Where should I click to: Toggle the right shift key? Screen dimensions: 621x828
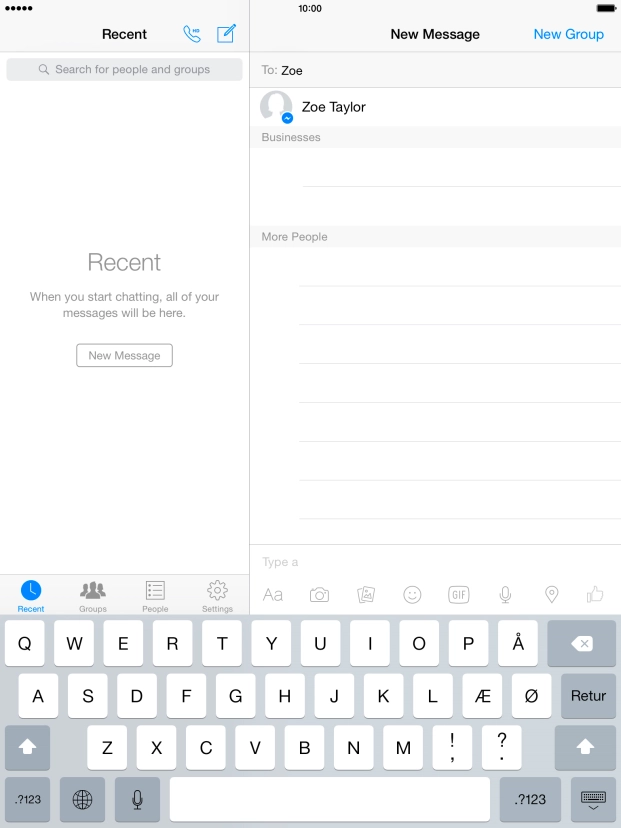(x=585, y=747)
